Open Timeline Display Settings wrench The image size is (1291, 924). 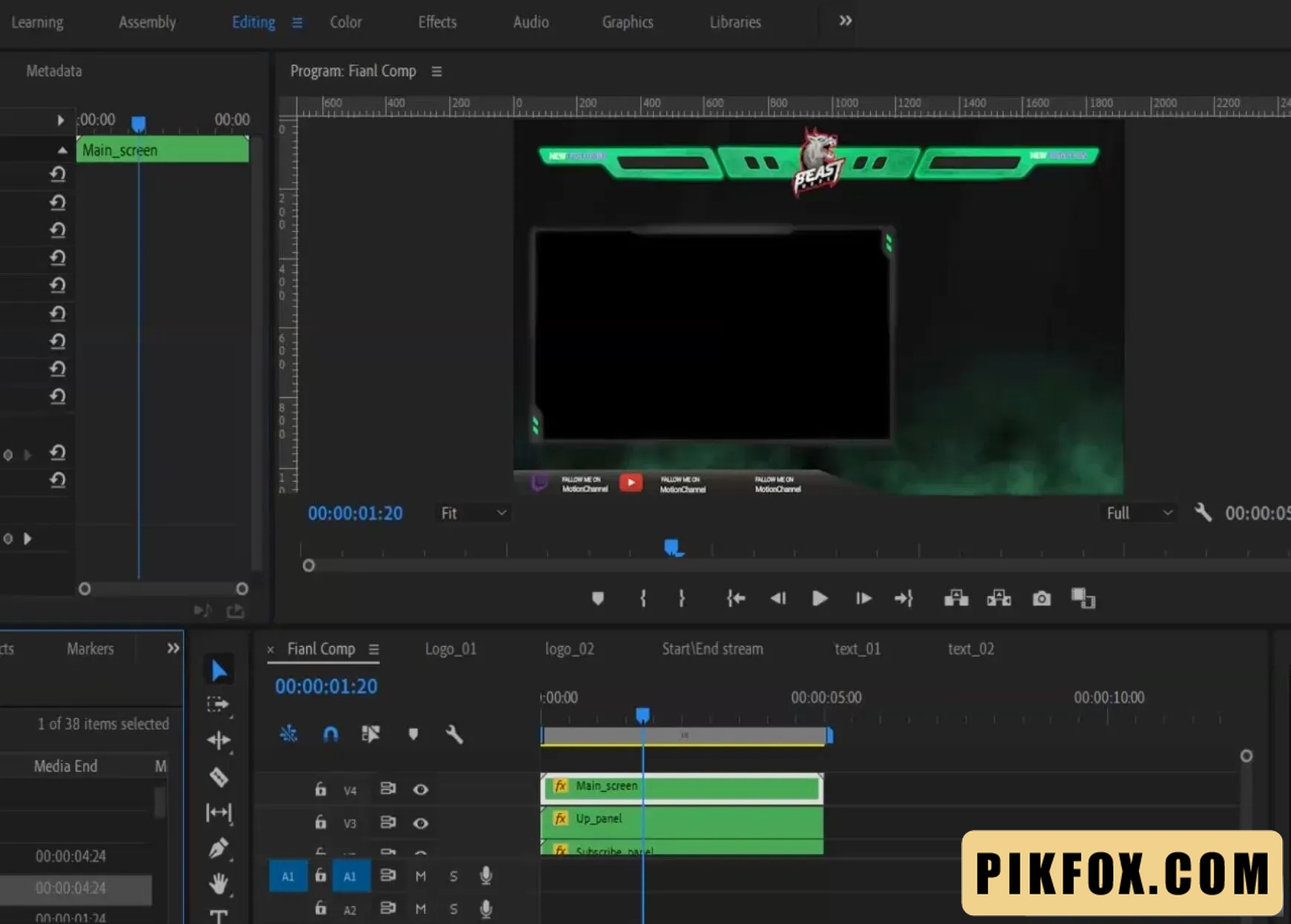point(454,734)
